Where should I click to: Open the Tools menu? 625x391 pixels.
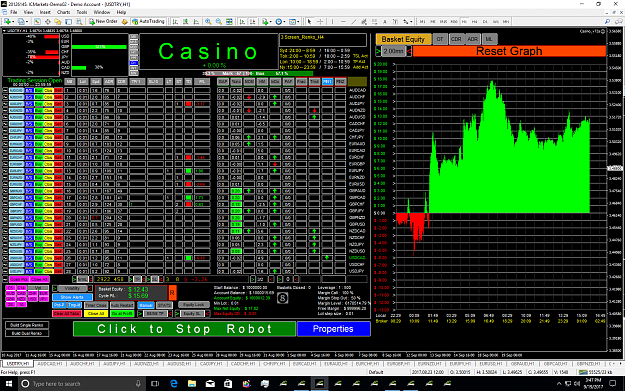[82, 12]
